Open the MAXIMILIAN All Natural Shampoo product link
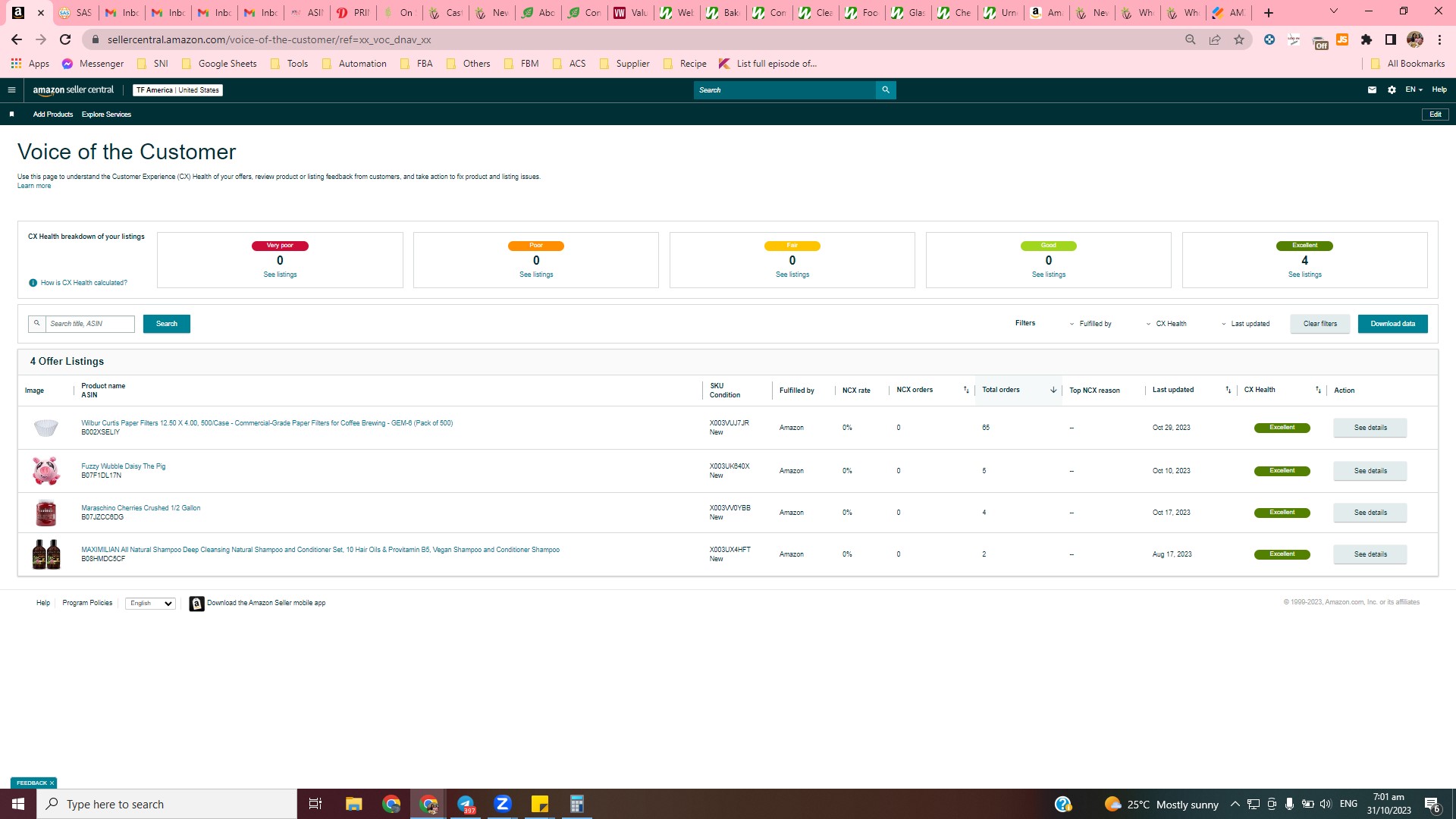Viewport: 1456px width, 819px height. click(320, 550)
